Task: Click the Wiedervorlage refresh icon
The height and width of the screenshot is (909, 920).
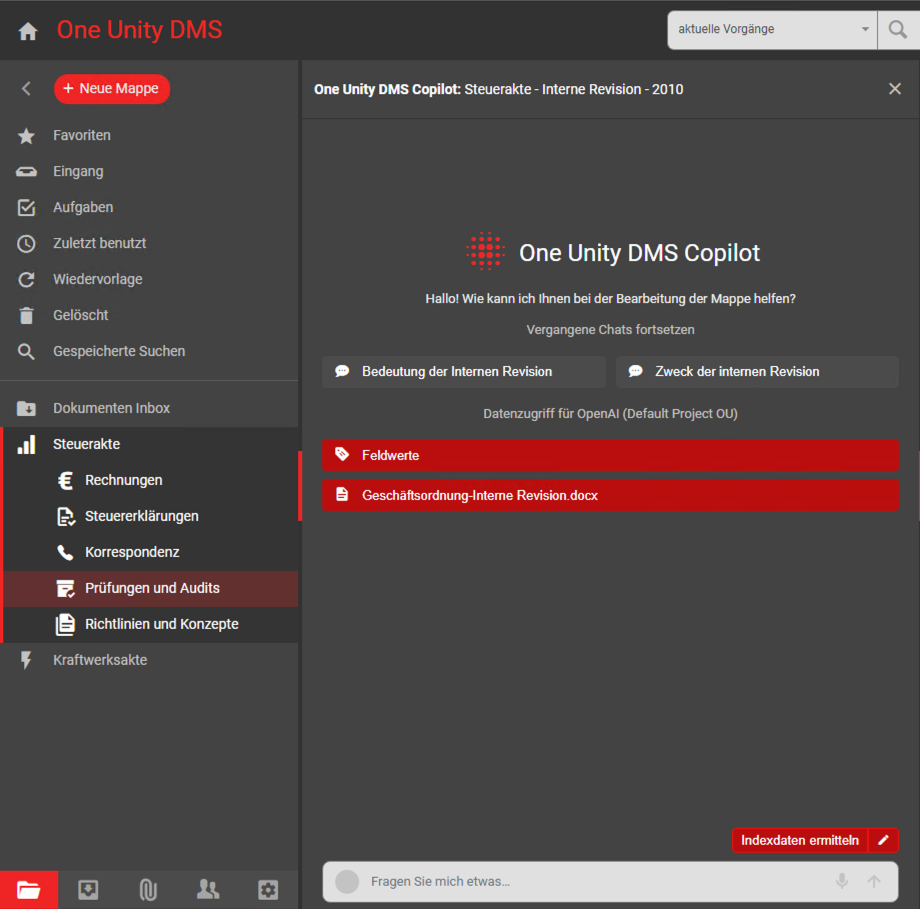Action: (26, 279)
